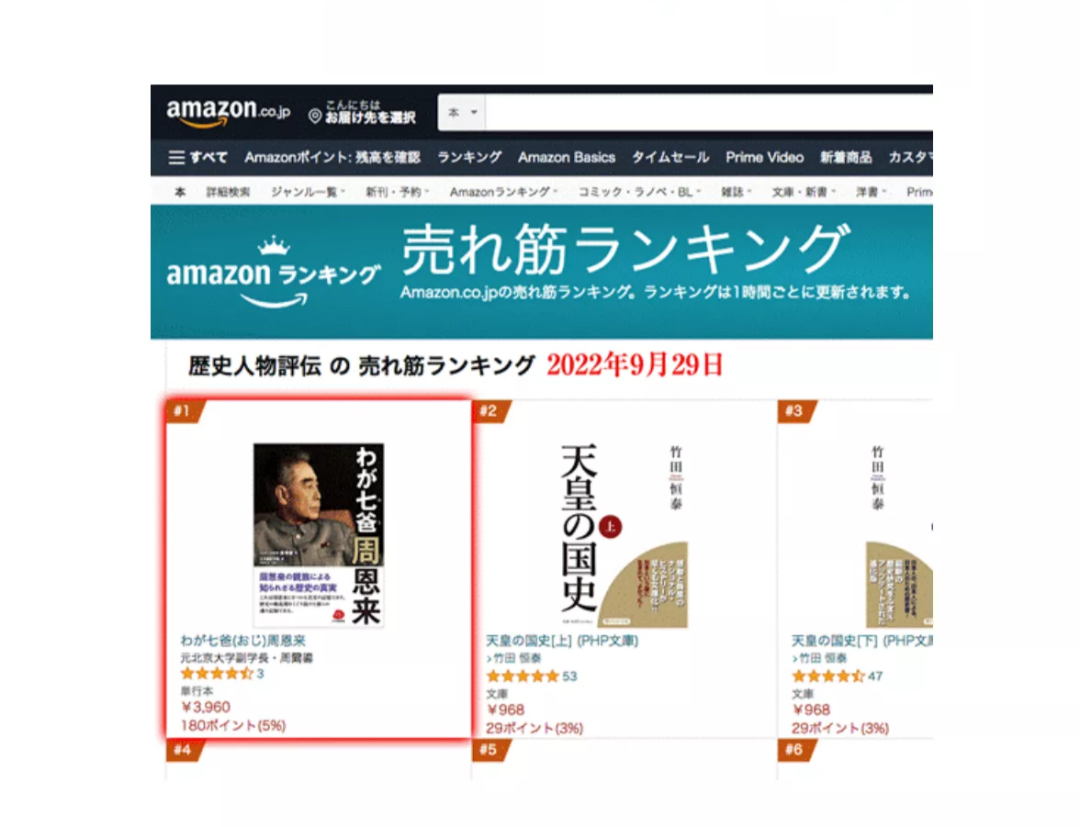Open the 本 search category dropdown
This screenshot has height=827, width=1080.
pyautogui.click(x=461, y=112)
